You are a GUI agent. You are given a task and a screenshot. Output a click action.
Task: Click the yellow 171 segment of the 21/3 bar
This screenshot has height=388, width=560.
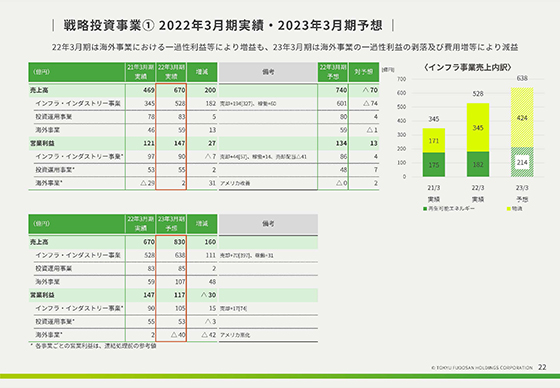(434, 140)
